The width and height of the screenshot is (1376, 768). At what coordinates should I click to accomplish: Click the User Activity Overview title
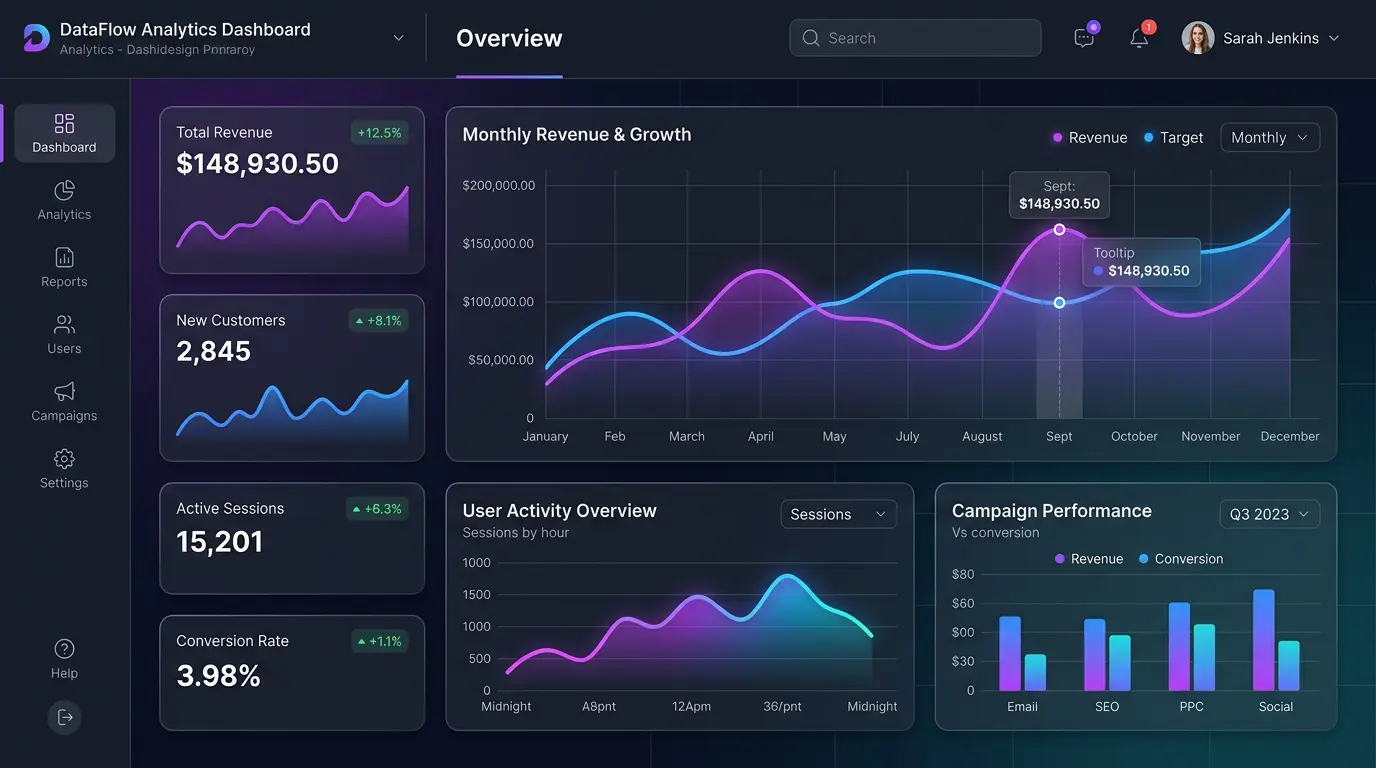[x=560, y=511]
